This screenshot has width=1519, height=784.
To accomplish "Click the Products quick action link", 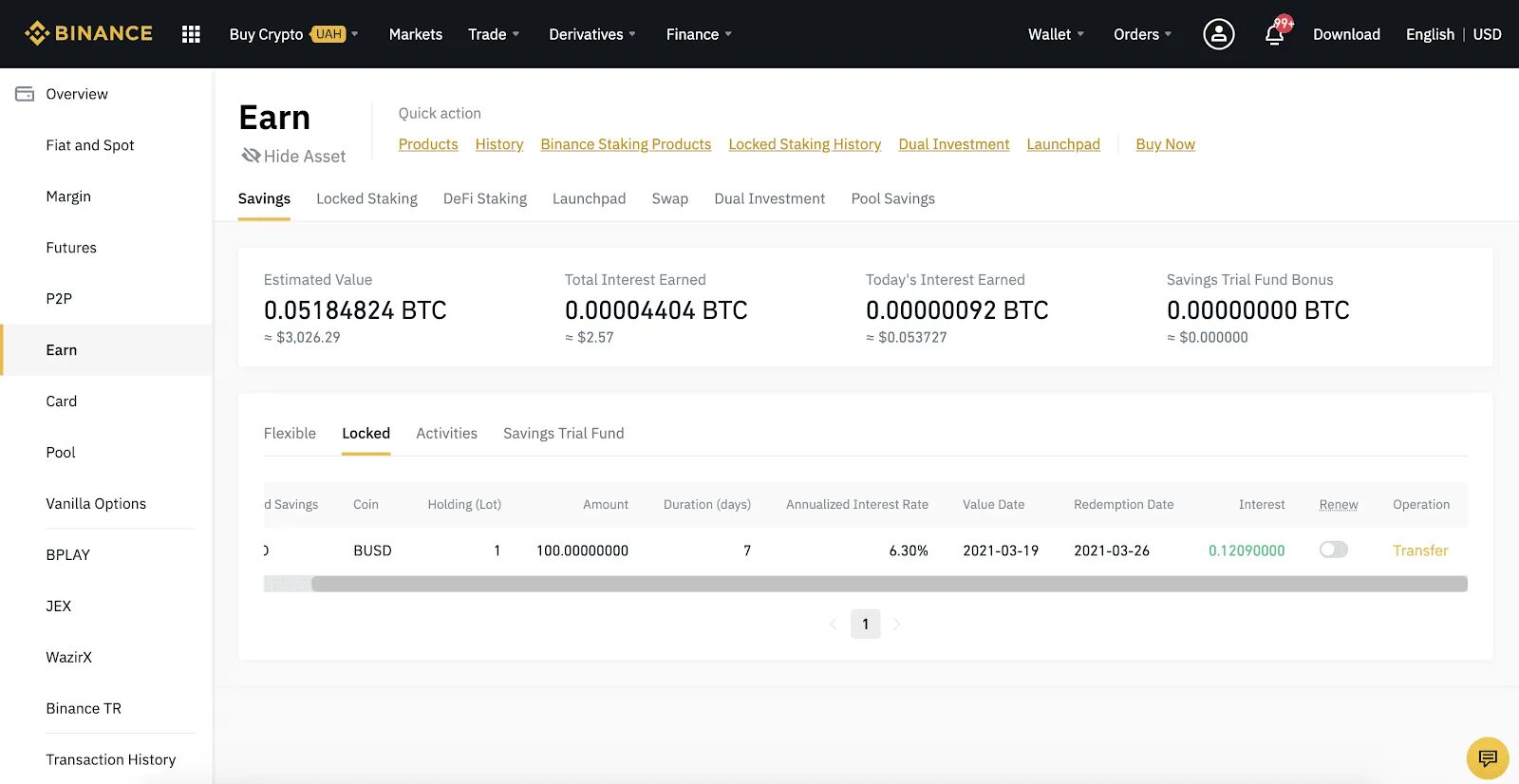I will [428, 144].
